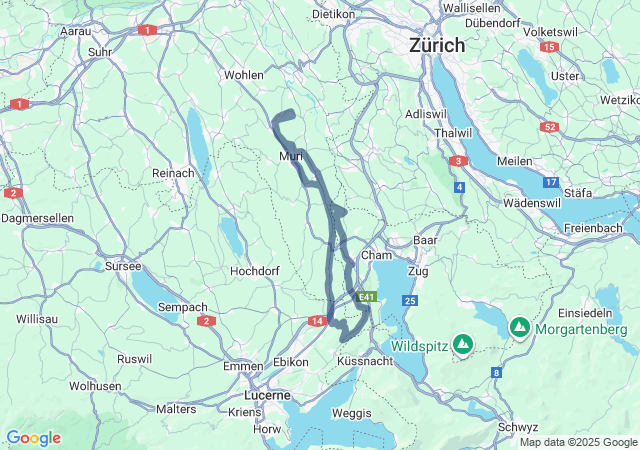Screen dimensions: 640x450
Task: Click the Map data ©2025 Google text
Action: coord(578,442)
